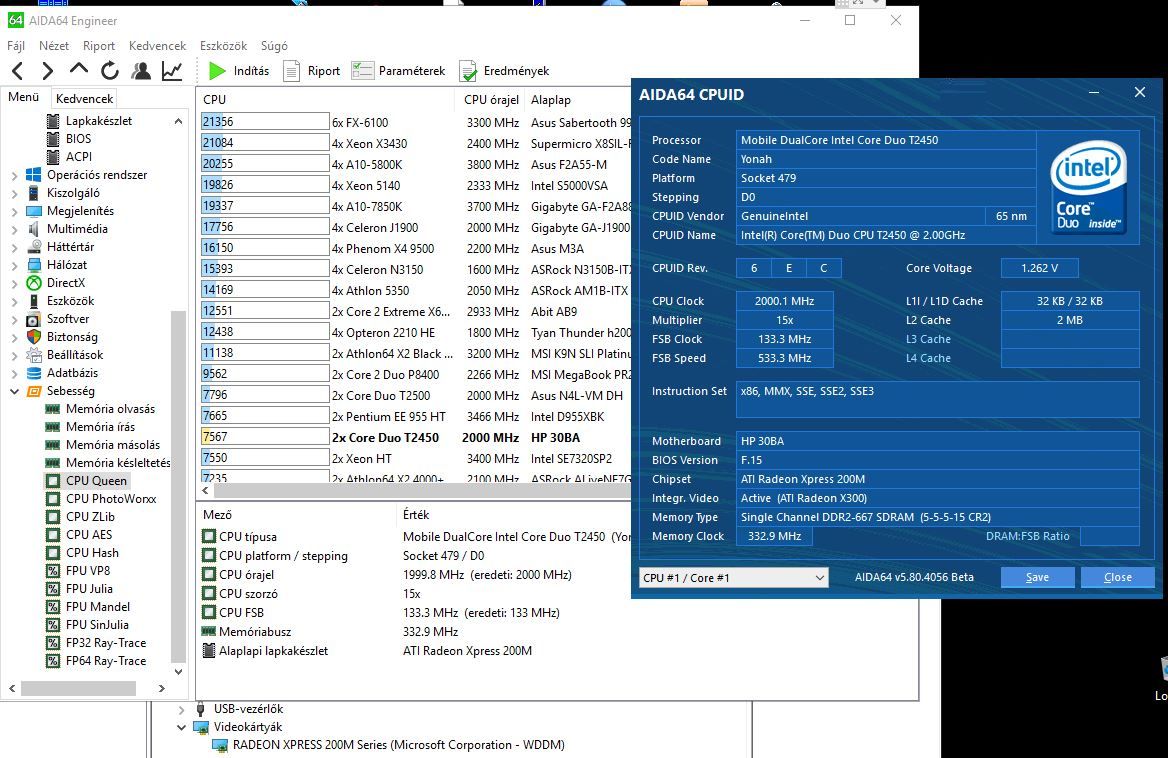
Task: Expand the Multimédia node
Action: point(15,229)
